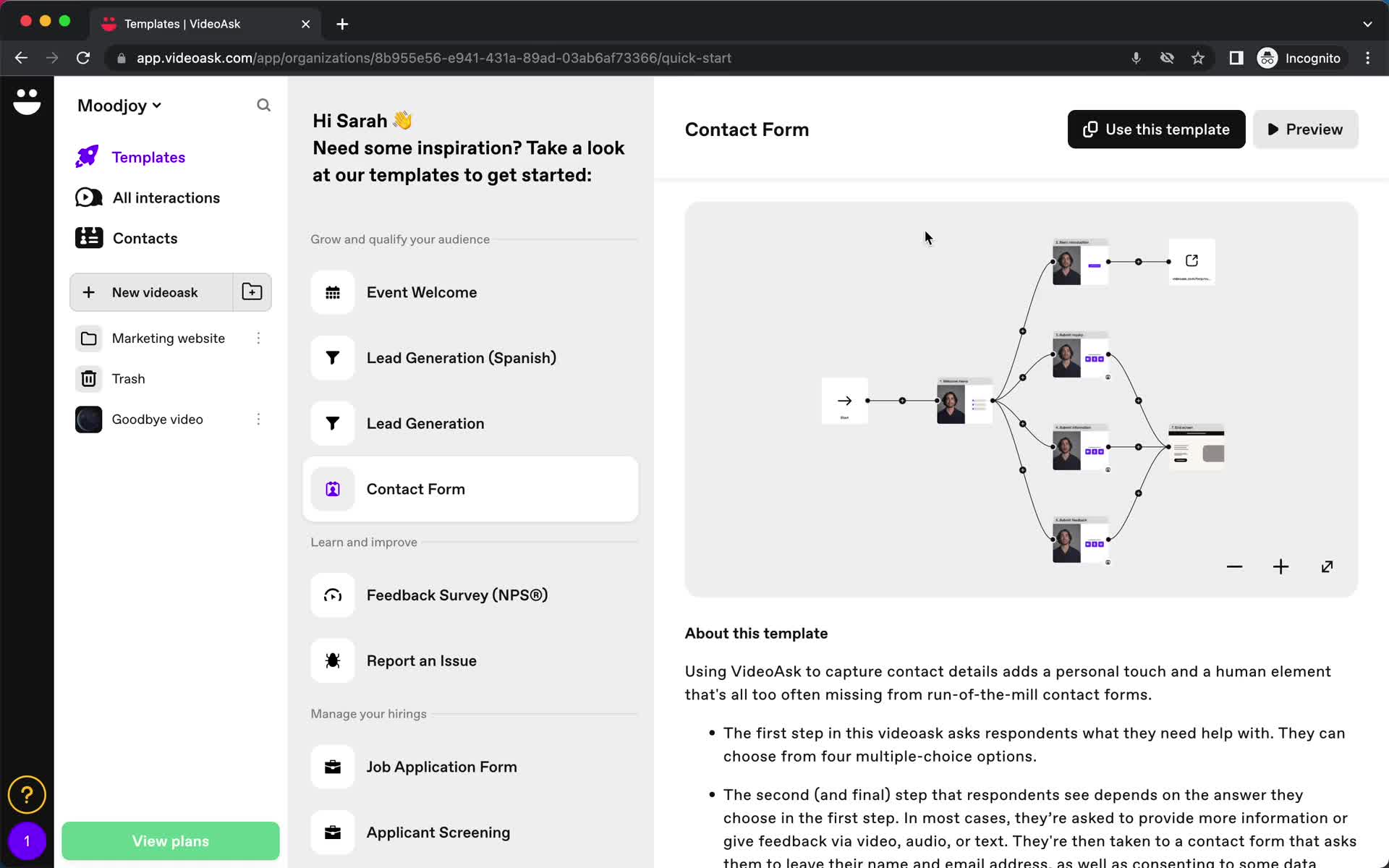Click the All Interactions sidebar icon
1389x868 pixels.
89,198
